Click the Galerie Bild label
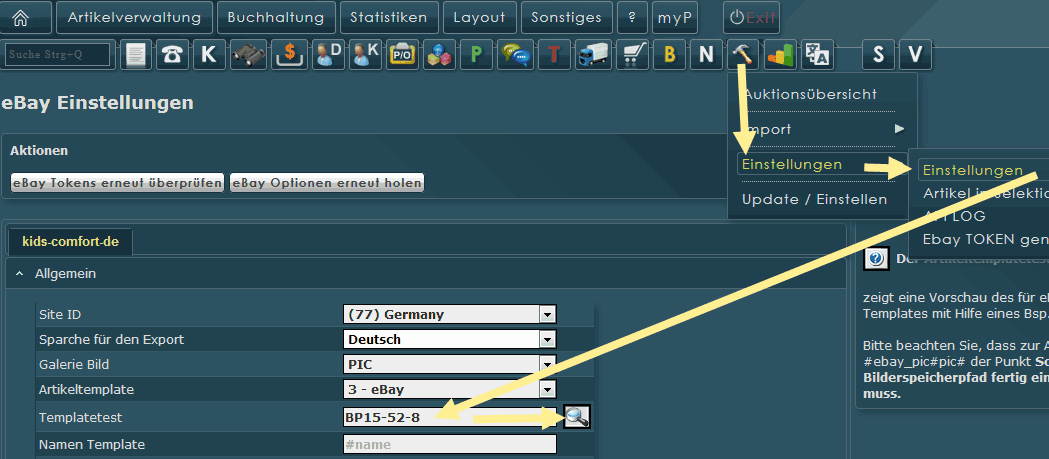 74,365
